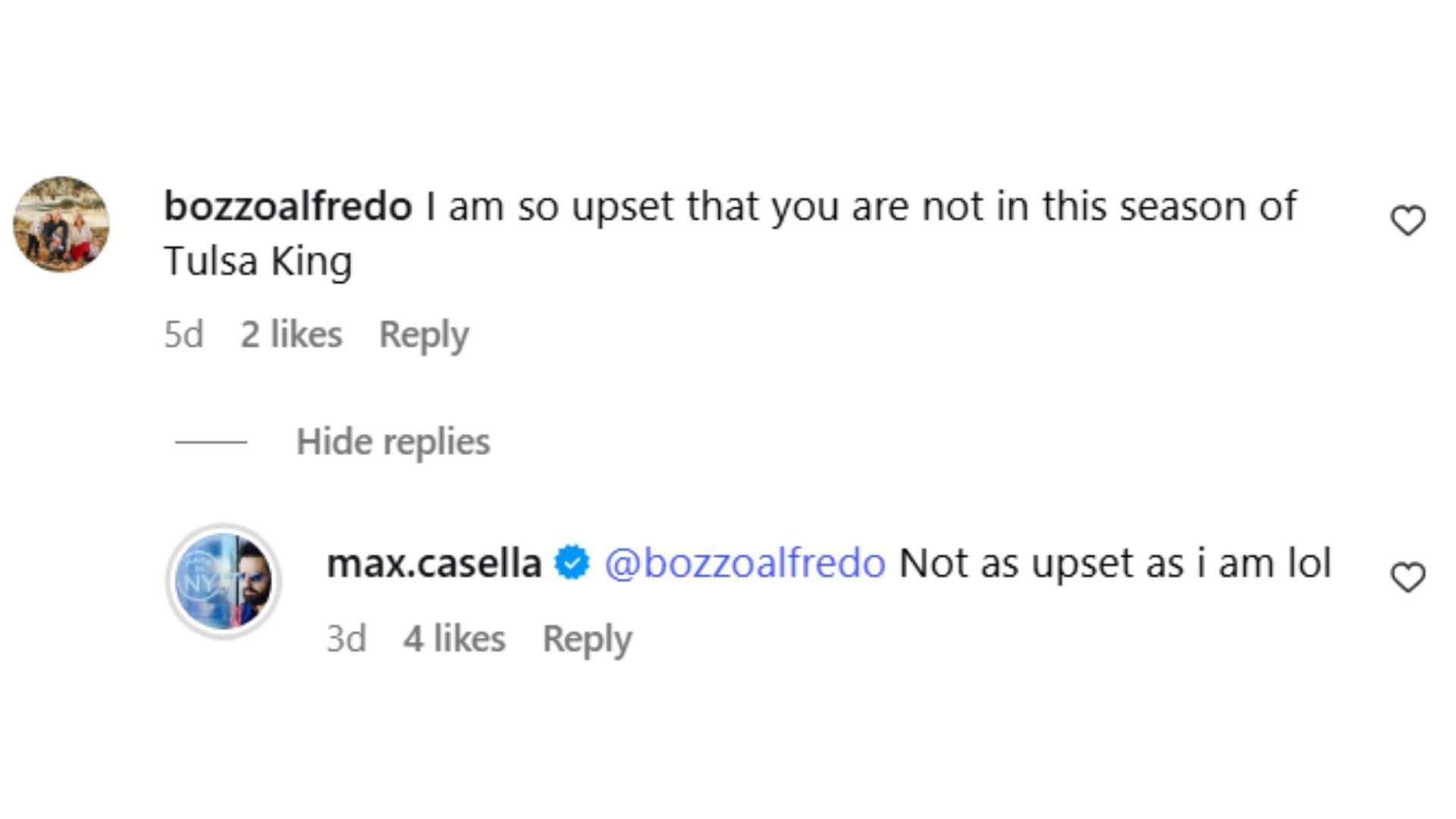This screenshot has width=1456, height=819.
Task: Click the short line beside Hide replies
Action: tap(211, 441)
